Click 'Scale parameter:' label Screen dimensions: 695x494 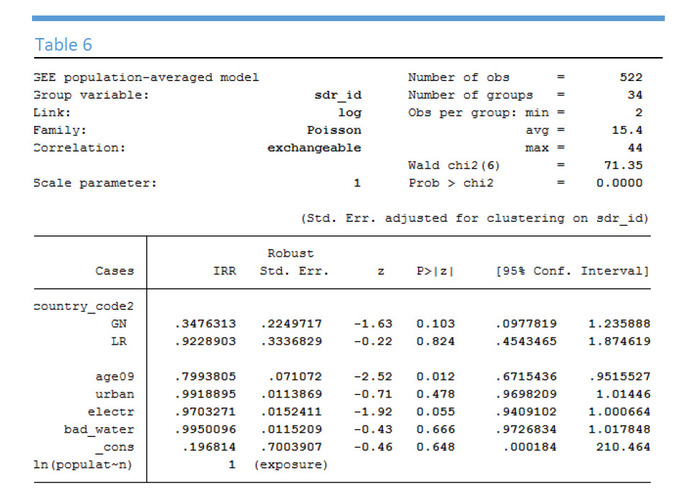click(x=95, y=183)
